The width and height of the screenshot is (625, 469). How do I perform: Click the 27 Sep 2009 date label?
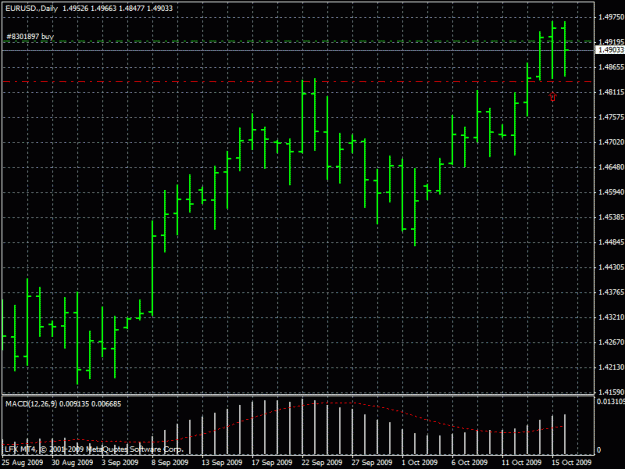371,463
